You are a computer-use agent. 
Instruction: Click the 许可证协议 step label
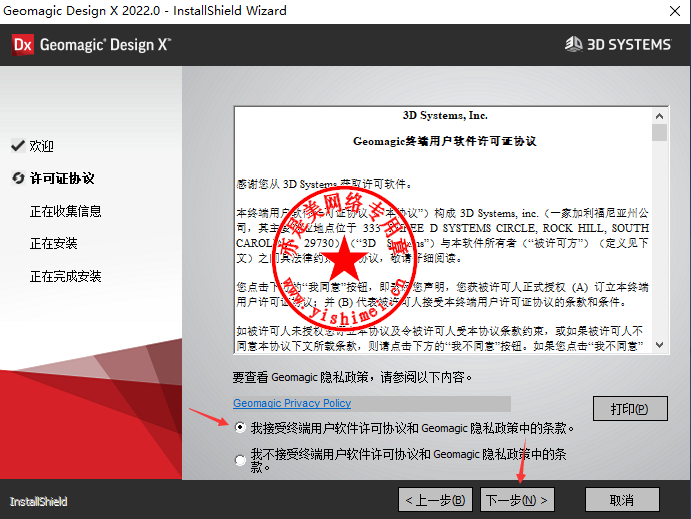coord(62,178)
